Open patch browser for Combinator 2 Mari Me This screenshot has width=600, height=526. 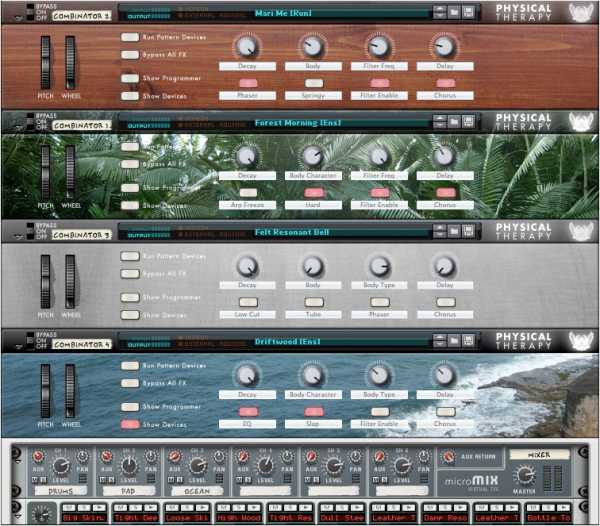tap(454, 12)
